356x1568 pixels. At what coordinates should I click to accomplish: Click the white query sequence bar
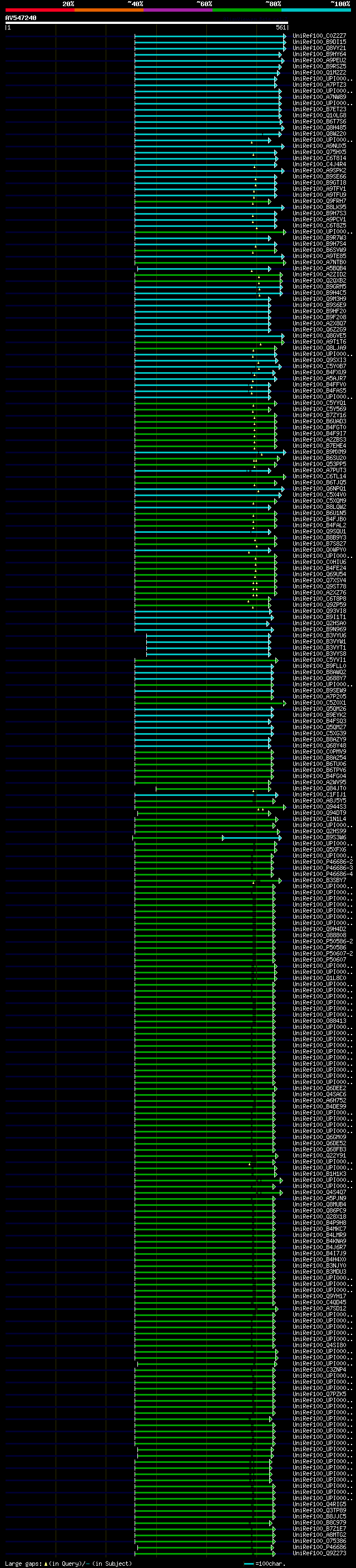point(147,23)
